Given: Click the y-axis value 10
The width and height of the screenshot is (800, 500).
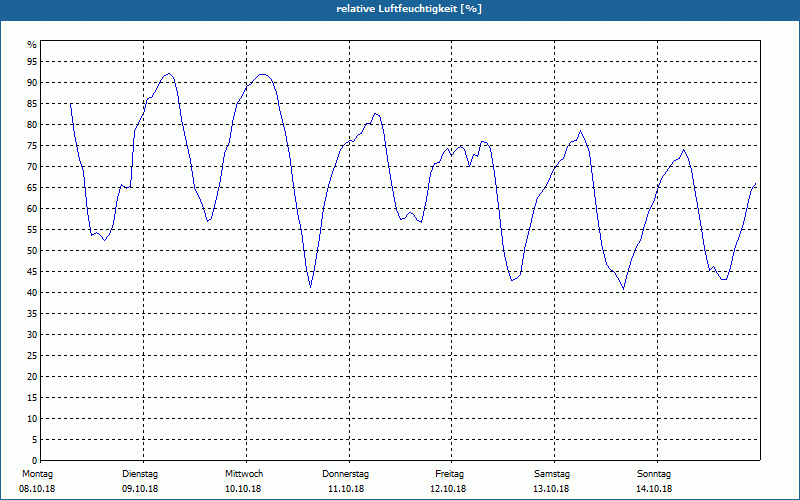Looking at the screenshot, I should [x=32, y=418].
